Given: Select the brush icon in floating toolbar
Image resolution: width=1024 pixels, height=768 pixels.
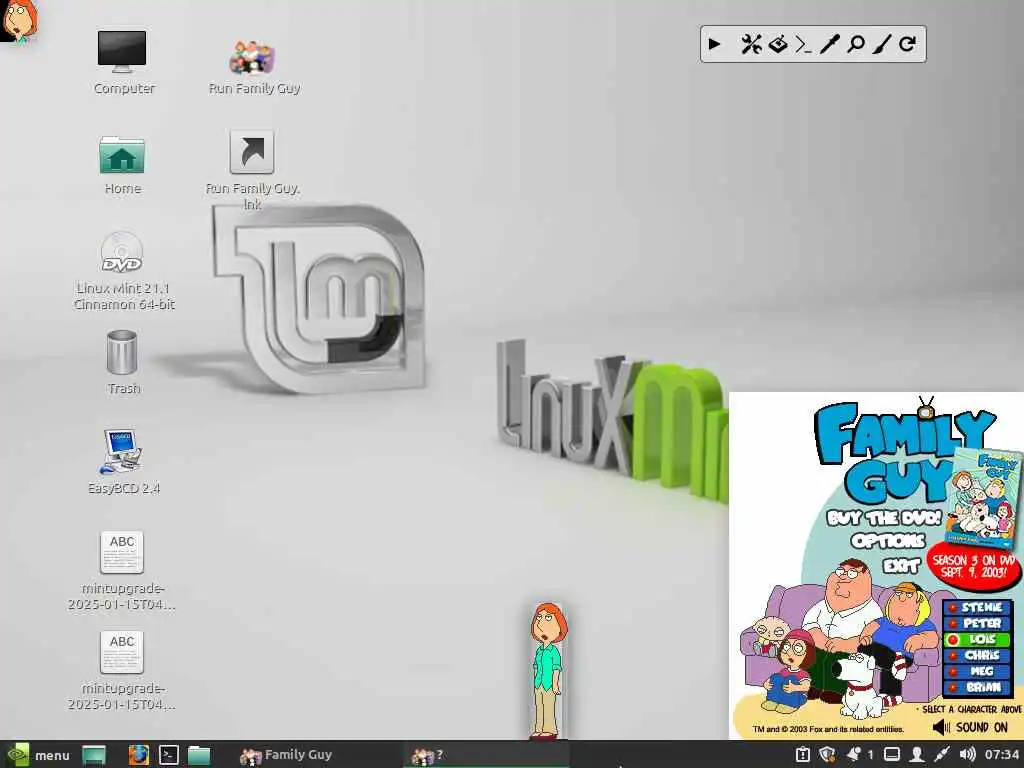Looking at the screenshot, I should 882,44.
